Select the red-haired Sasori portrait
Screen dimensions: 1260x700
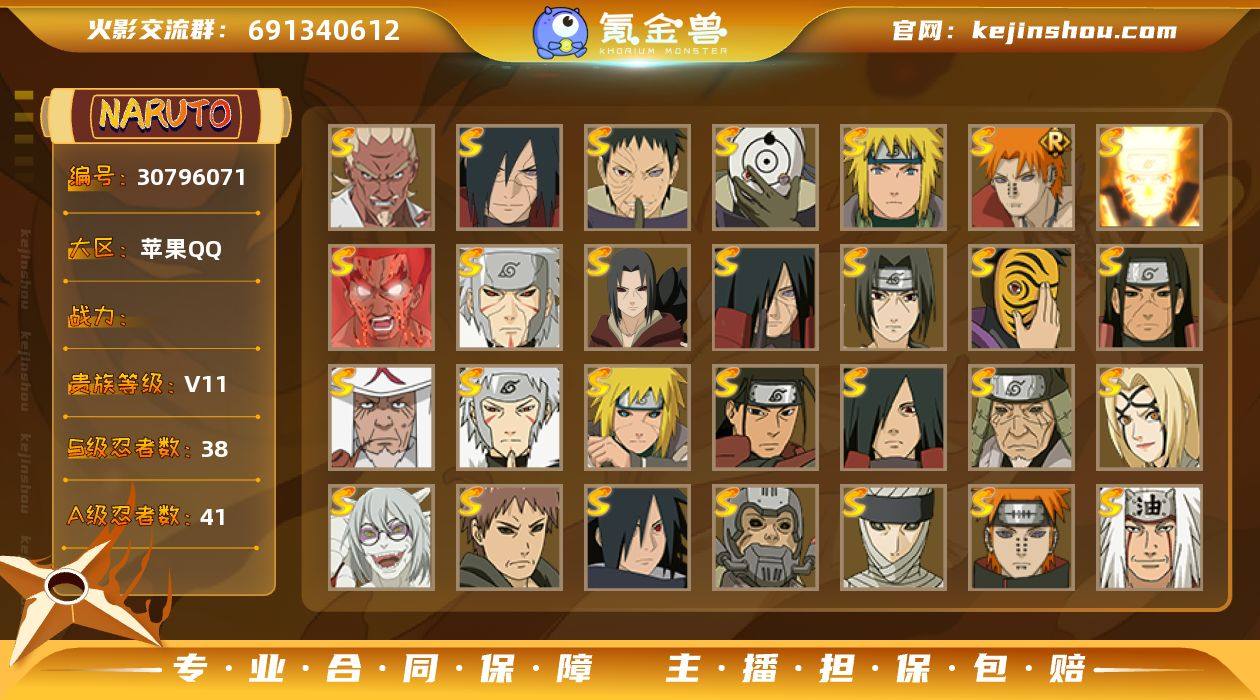click(509, 537)
